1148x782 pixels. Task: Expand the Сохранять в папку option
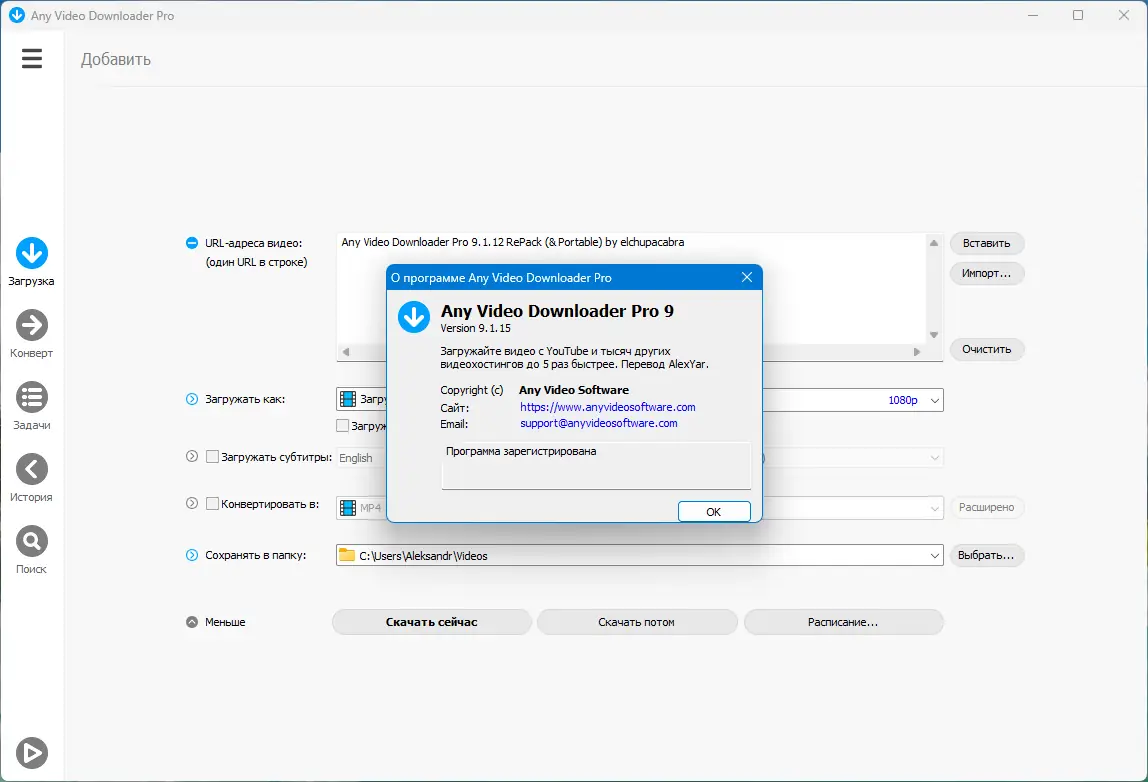pyautogui.click(x=192, y=555)
